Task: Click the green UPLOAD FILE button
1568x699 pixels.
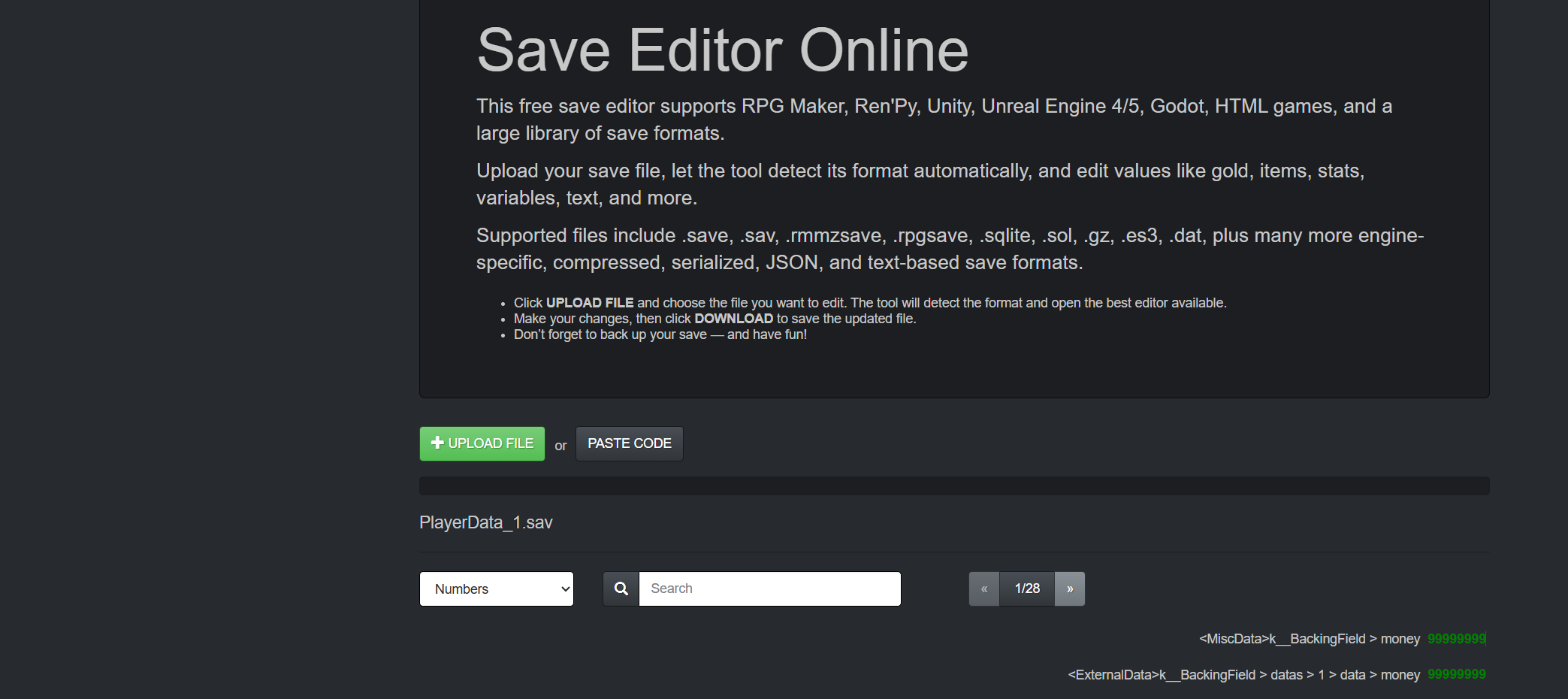Action: (x=482, y=443)
